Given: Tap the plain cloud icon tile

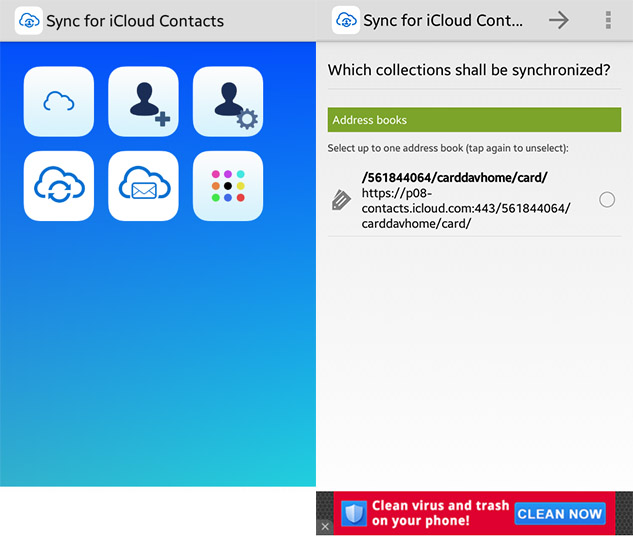Looking at the screenshot, I should pos(59,101).
